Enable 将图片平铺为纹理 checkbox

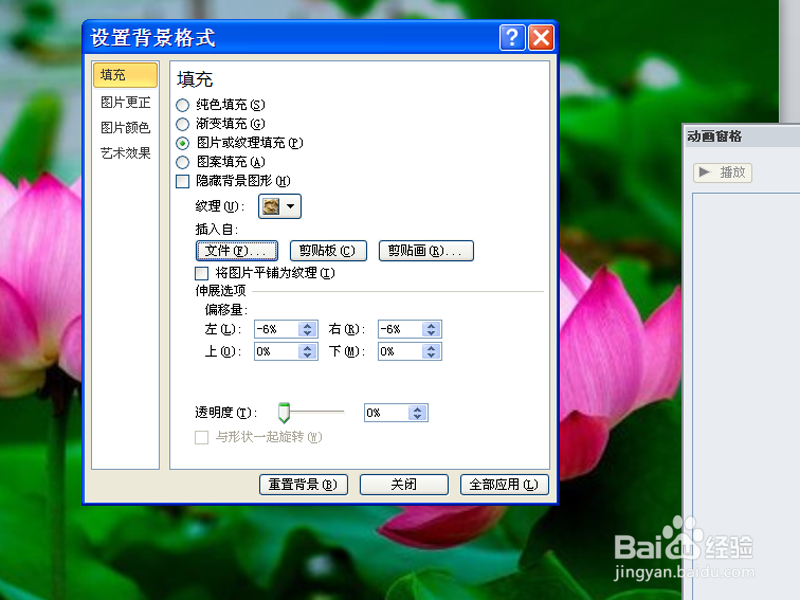[x=202, y=273]
